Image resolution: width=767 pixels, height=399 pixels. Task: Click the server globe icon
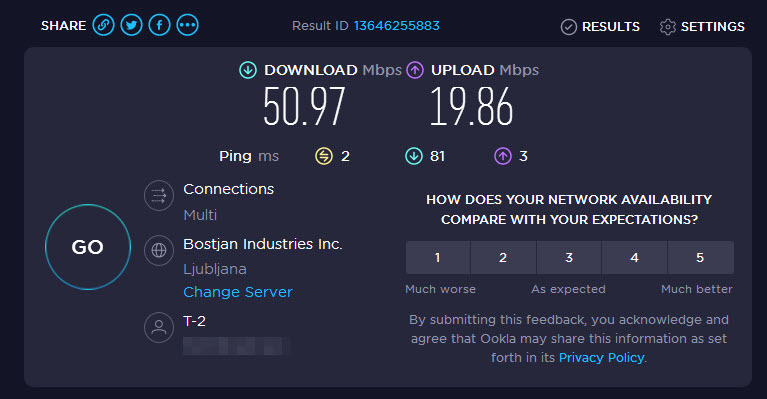(159, 250)
